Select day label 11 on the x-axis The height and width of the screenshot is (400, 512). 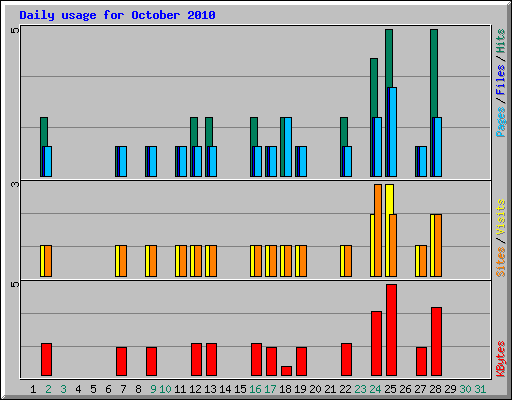click(x=180, y=389)
